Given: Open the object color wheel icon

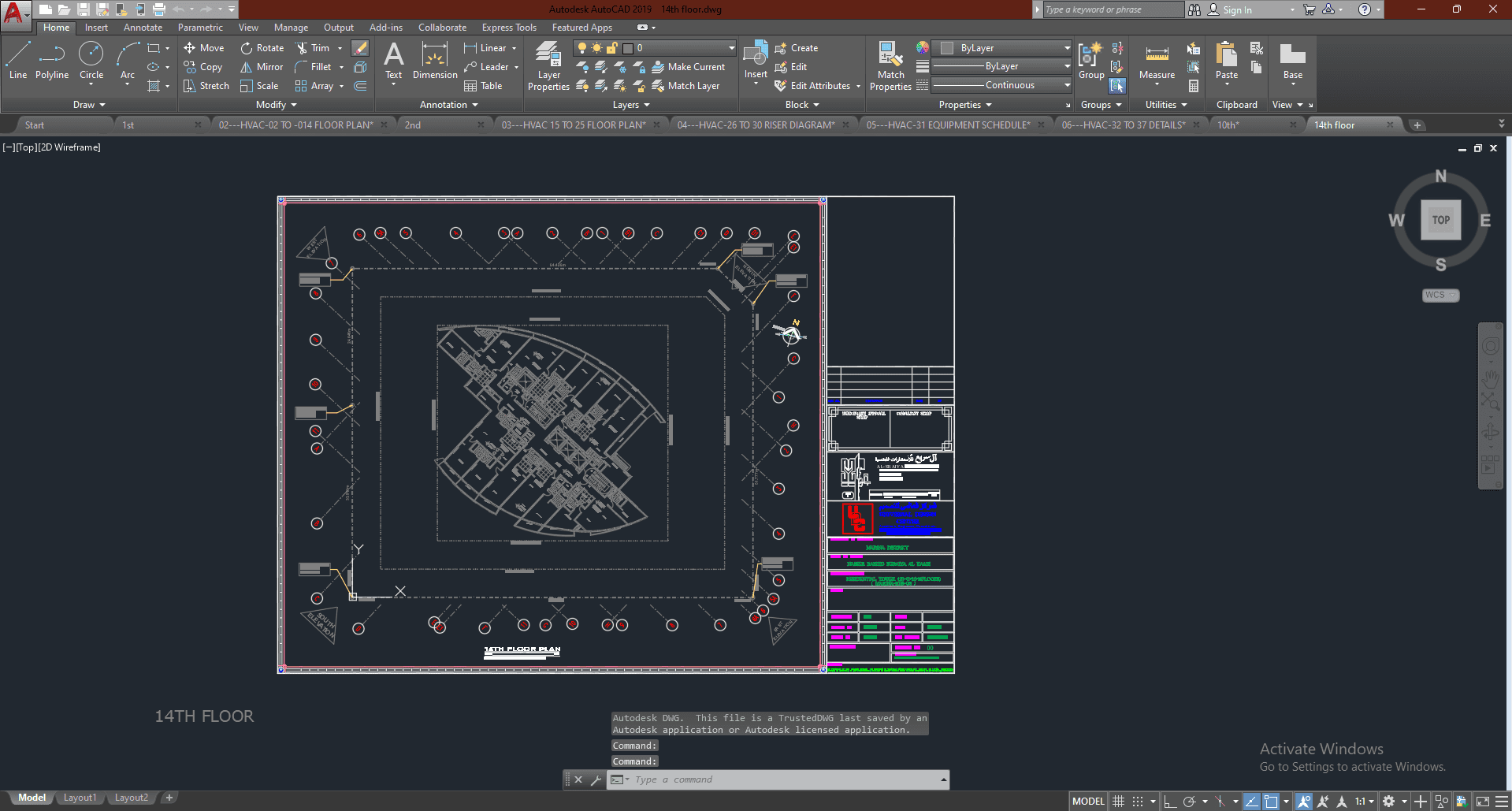Looking at the screenshot, I should click(x=922, y=48).
